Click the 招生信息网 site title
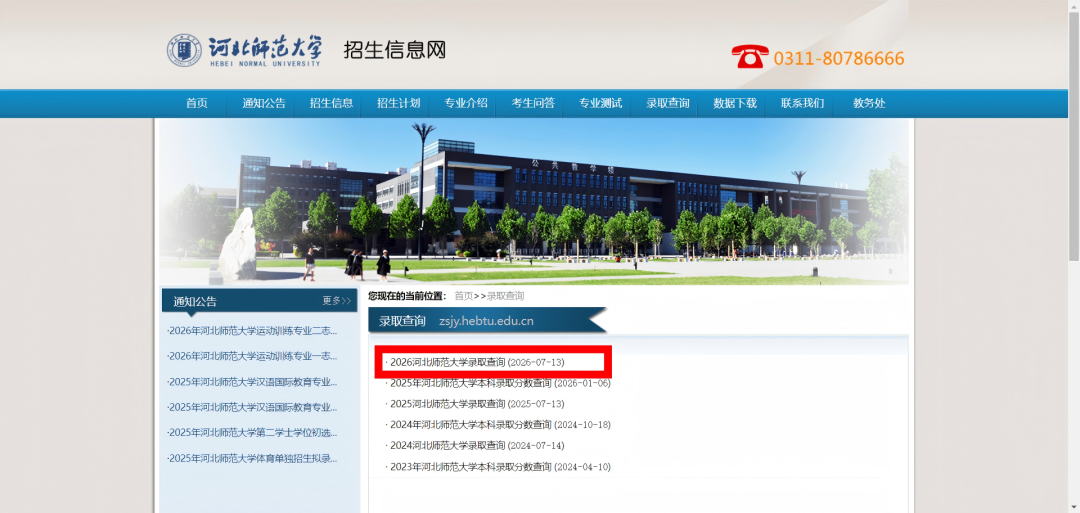The height and width of the screenshot is (513, 1080). tap(395, 50)
